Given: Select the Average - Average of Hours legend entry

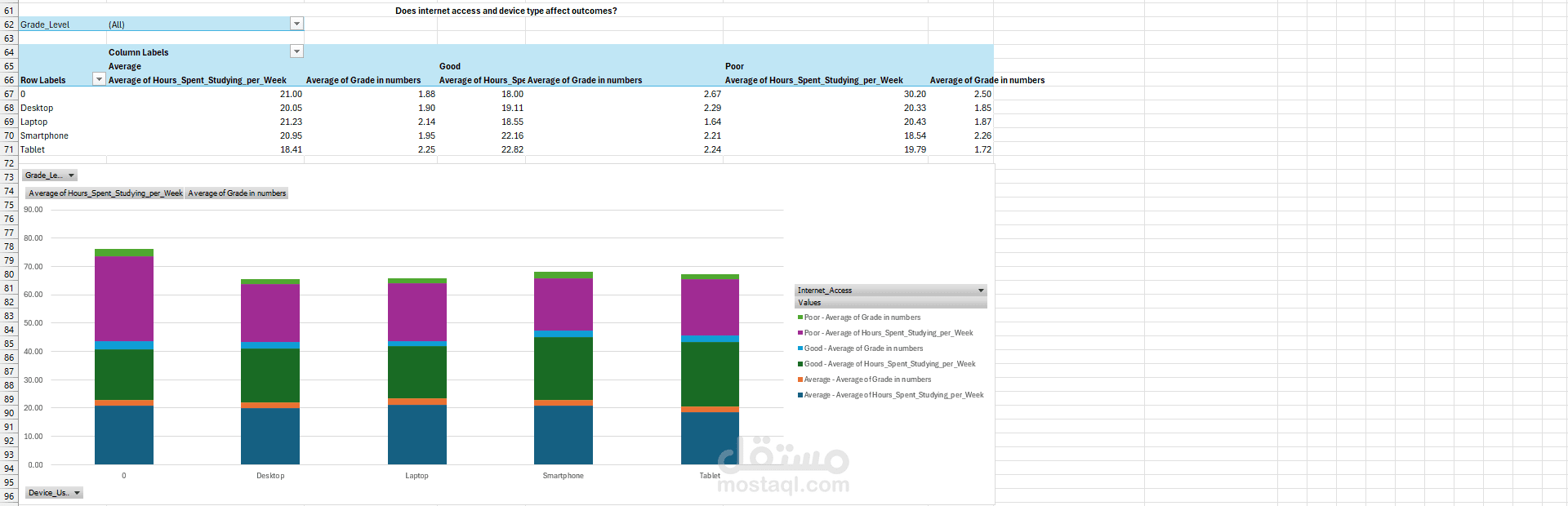Looking at the screenshot, I should tap(893, 395).
